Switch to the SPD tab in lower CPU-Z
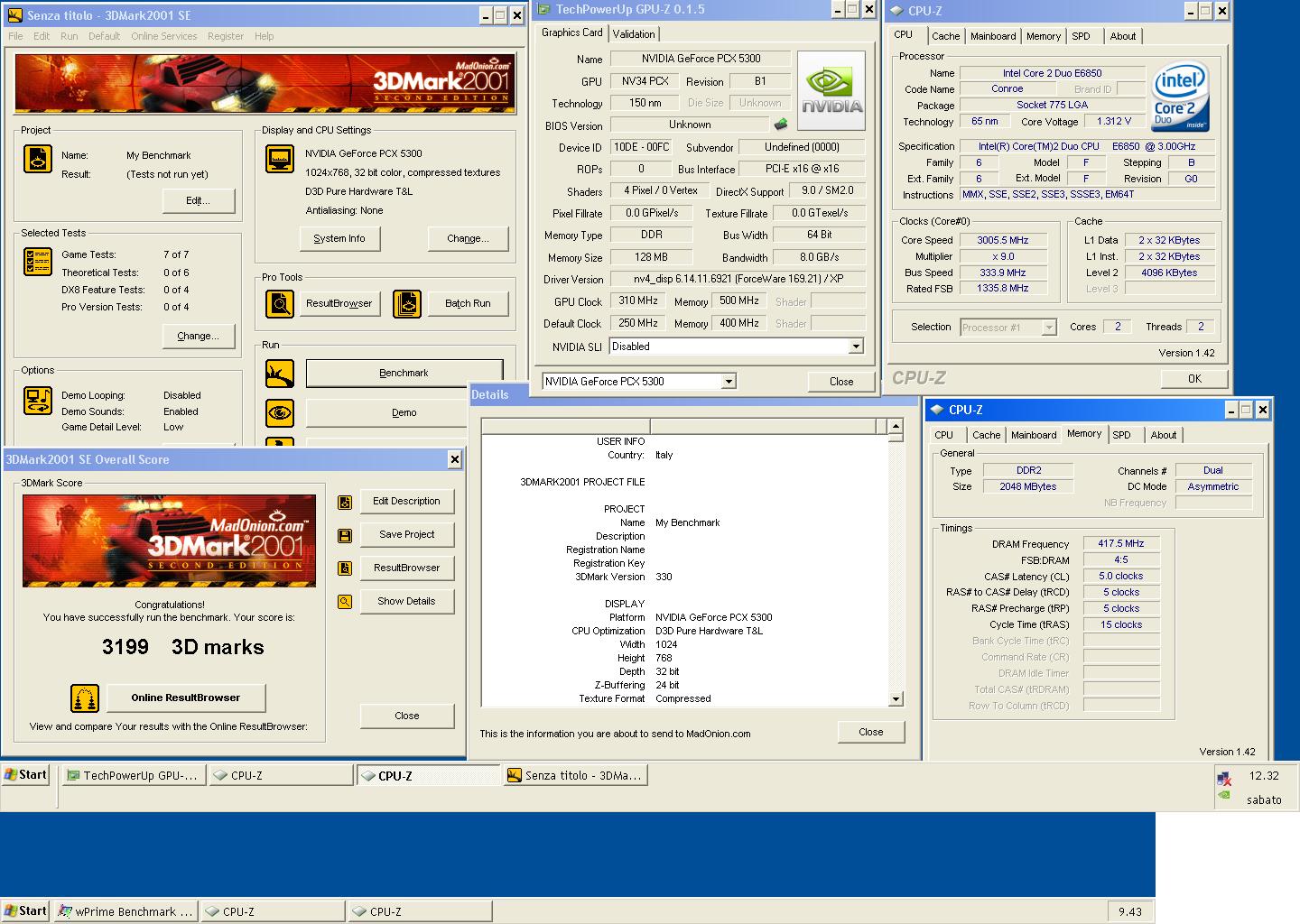The height and width of the screenshot is (924, 1300). click(x=1121, y=435)
